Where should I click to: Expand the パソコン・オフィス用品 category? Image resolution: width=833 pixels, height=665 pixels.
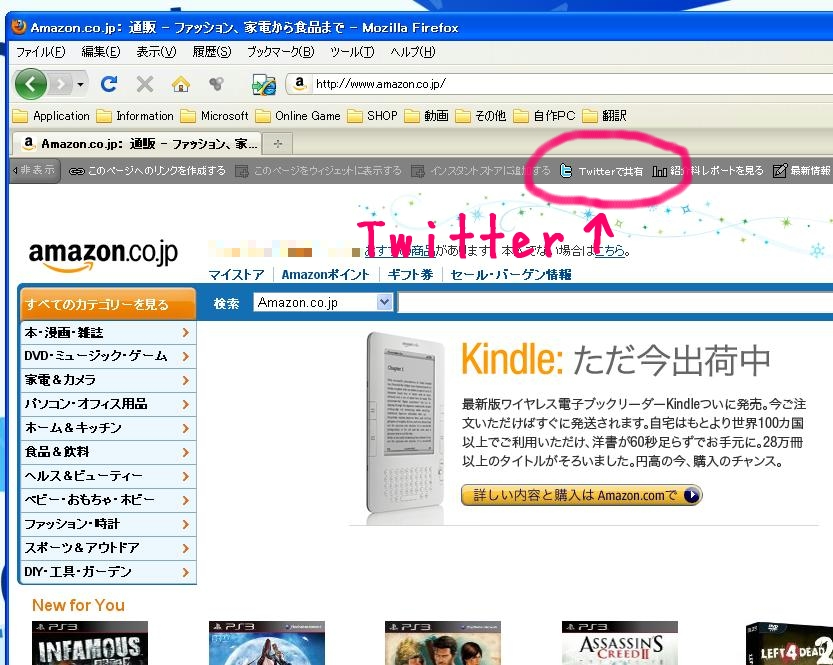click(108, 404)
